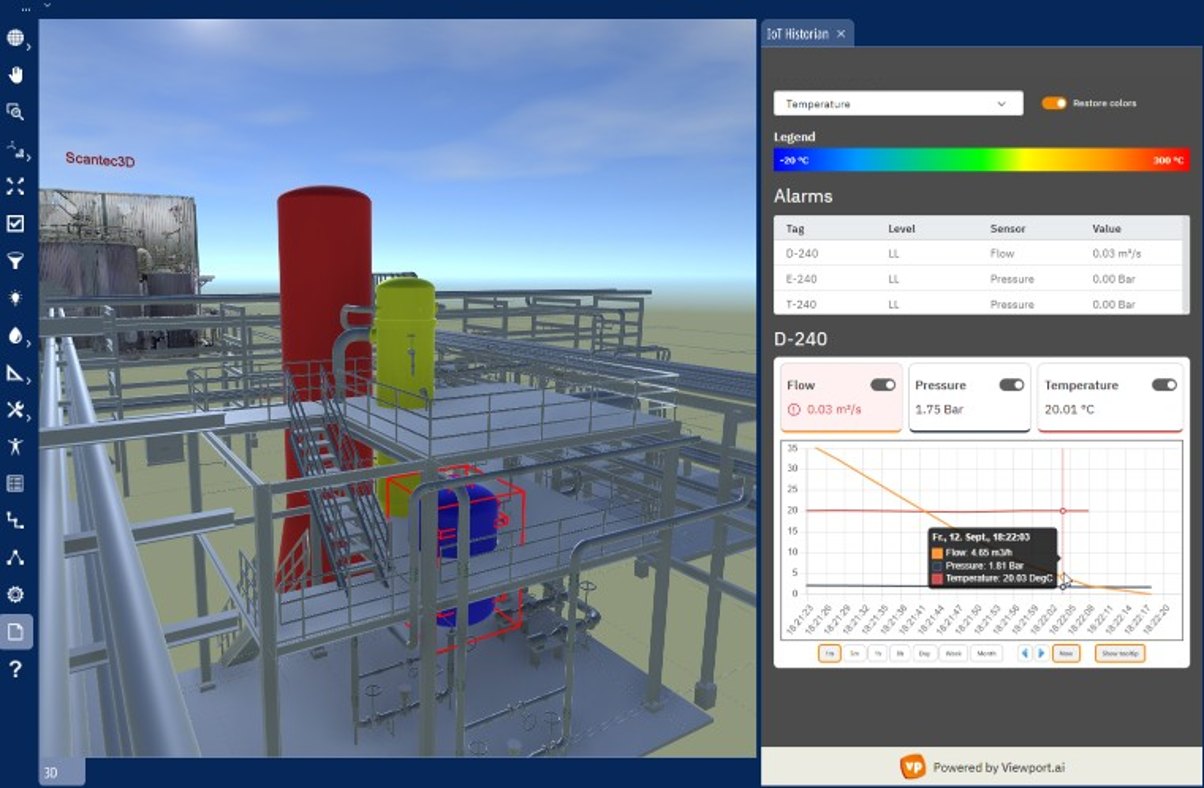Step chart time forward with right arrow

coord(1041,653)
